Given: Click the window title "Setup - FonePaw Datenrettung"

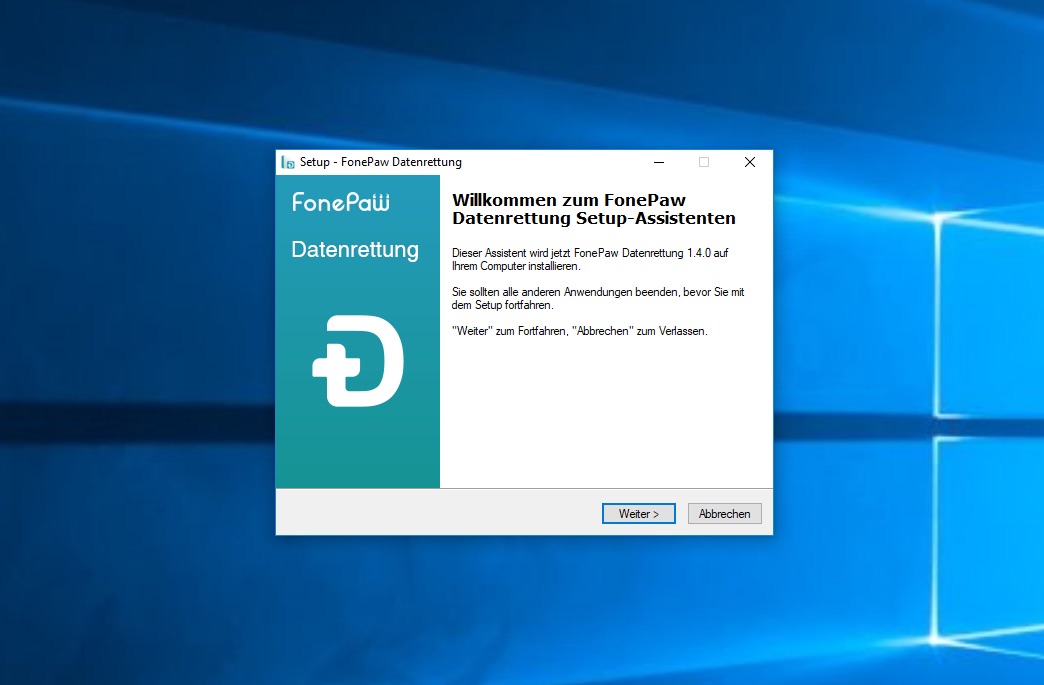Looking at the screenshot, I should 381,162.
